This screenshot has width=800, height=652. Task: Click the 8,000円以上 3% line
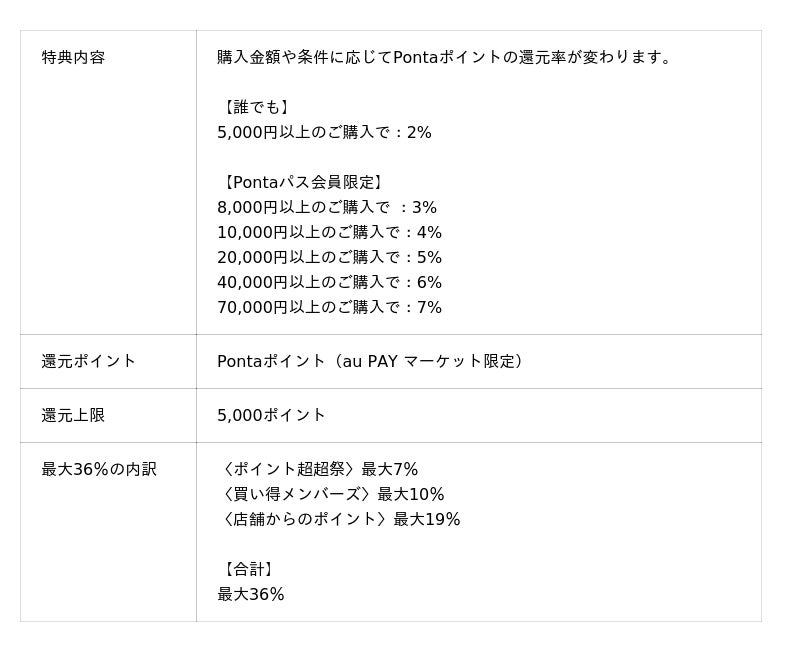point(327,208)
